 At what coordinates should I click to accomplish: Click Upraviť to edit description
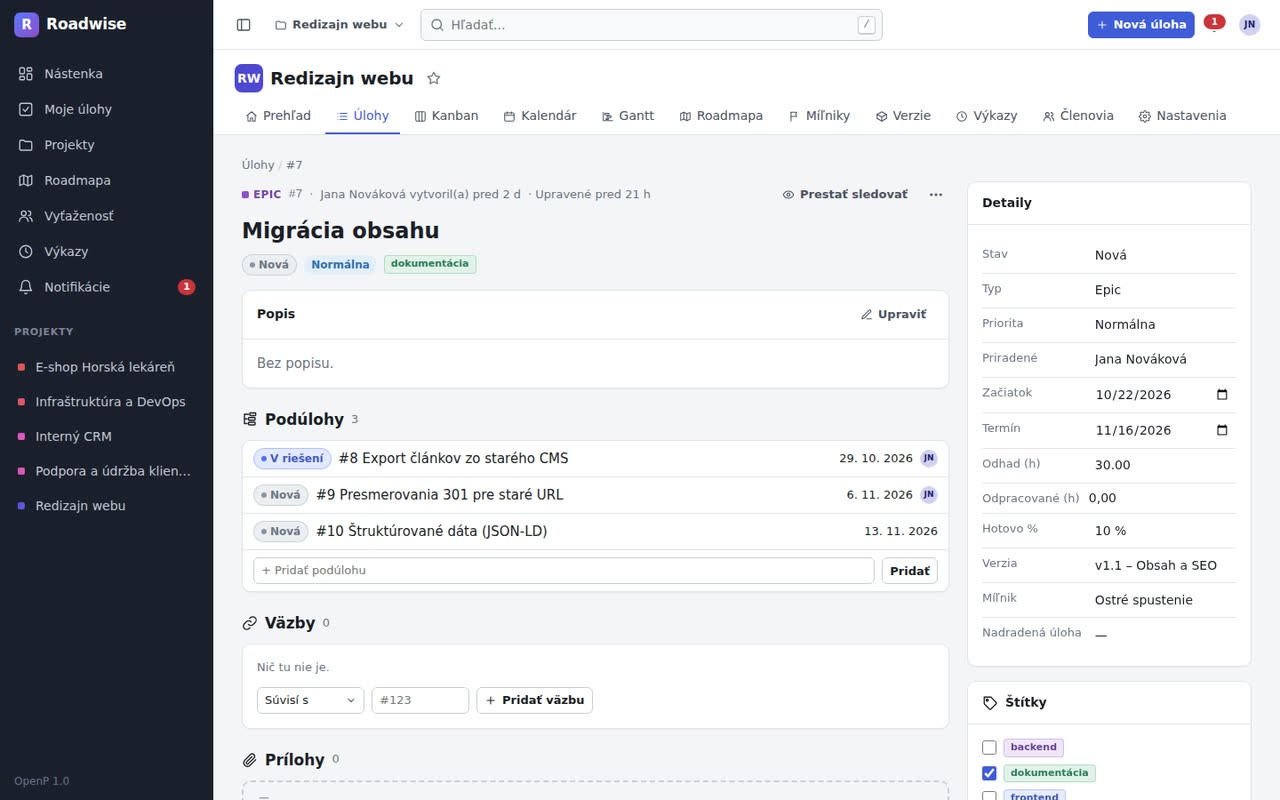[893, 314]
